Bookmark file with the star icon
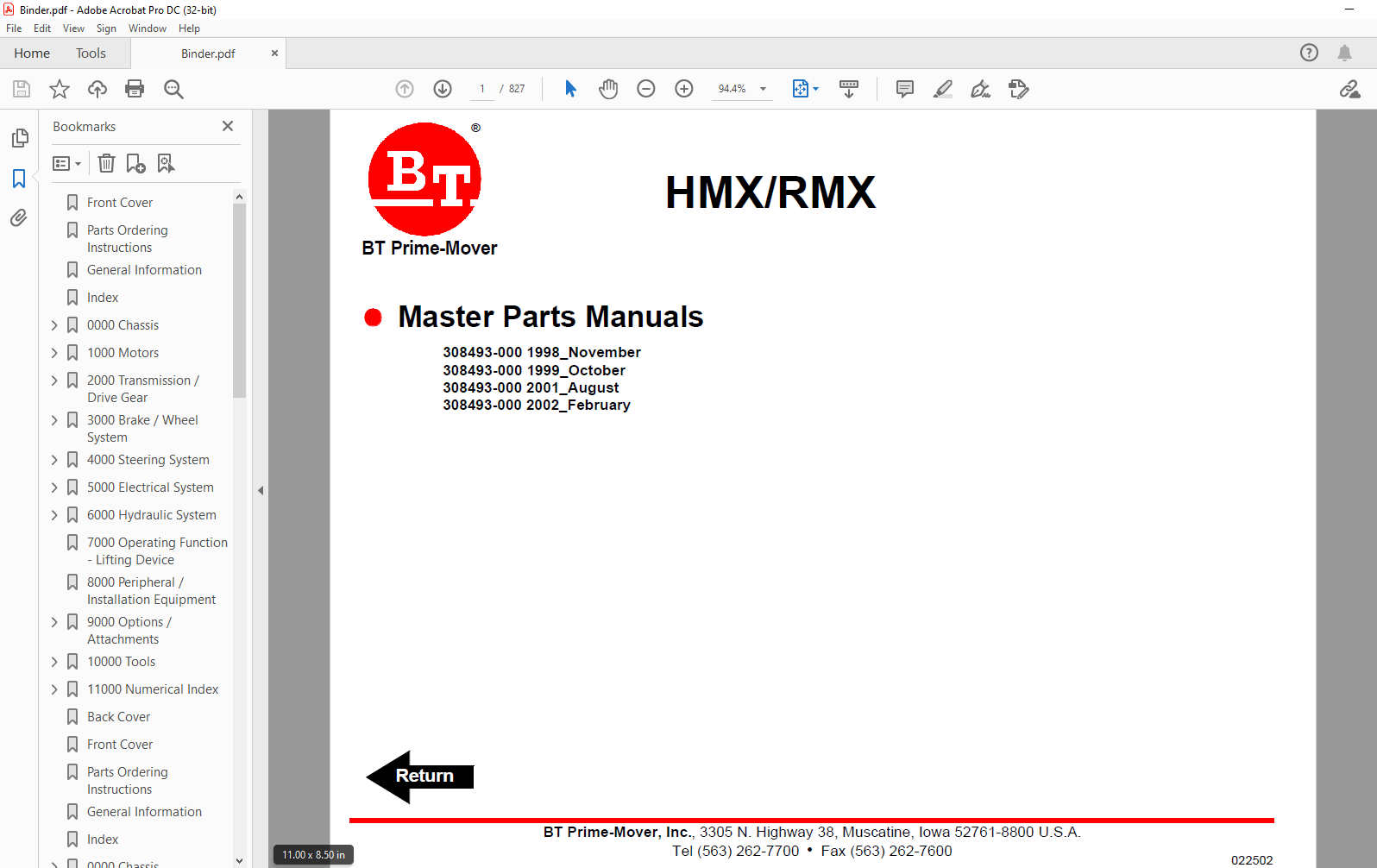 [60, 89]
